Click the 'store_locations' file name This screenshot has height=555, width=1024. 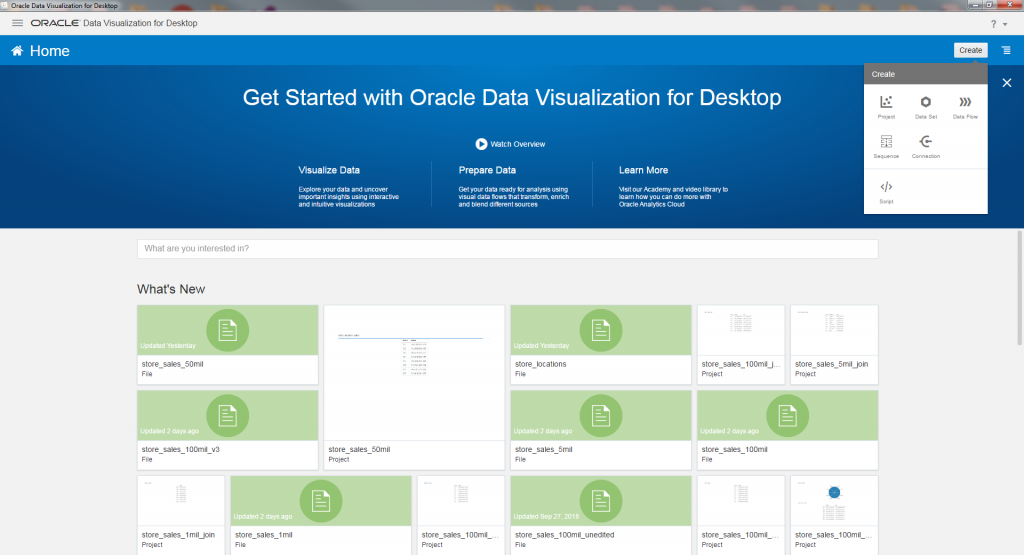pos(540,364)
